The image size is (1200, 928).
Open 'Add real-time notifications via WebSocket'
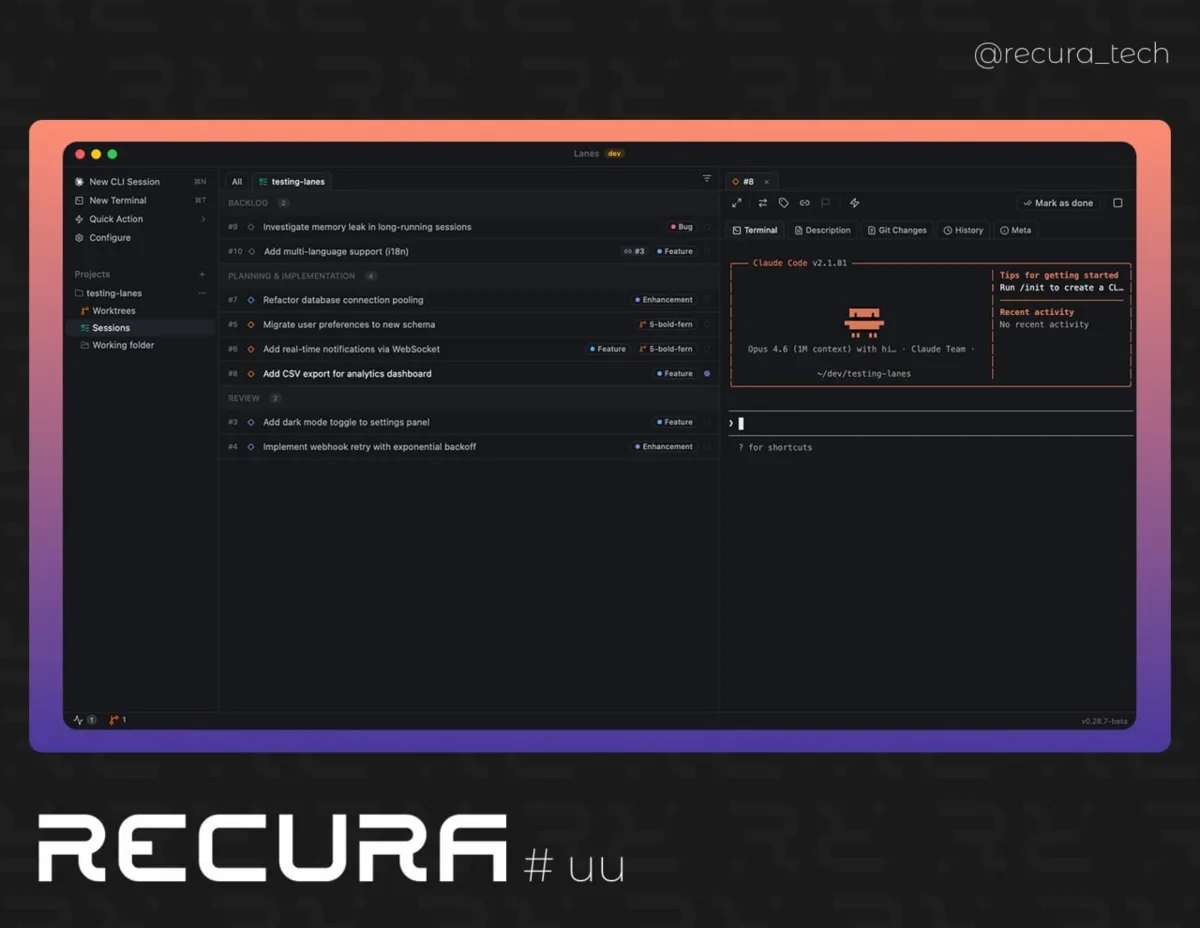[351, 349]
